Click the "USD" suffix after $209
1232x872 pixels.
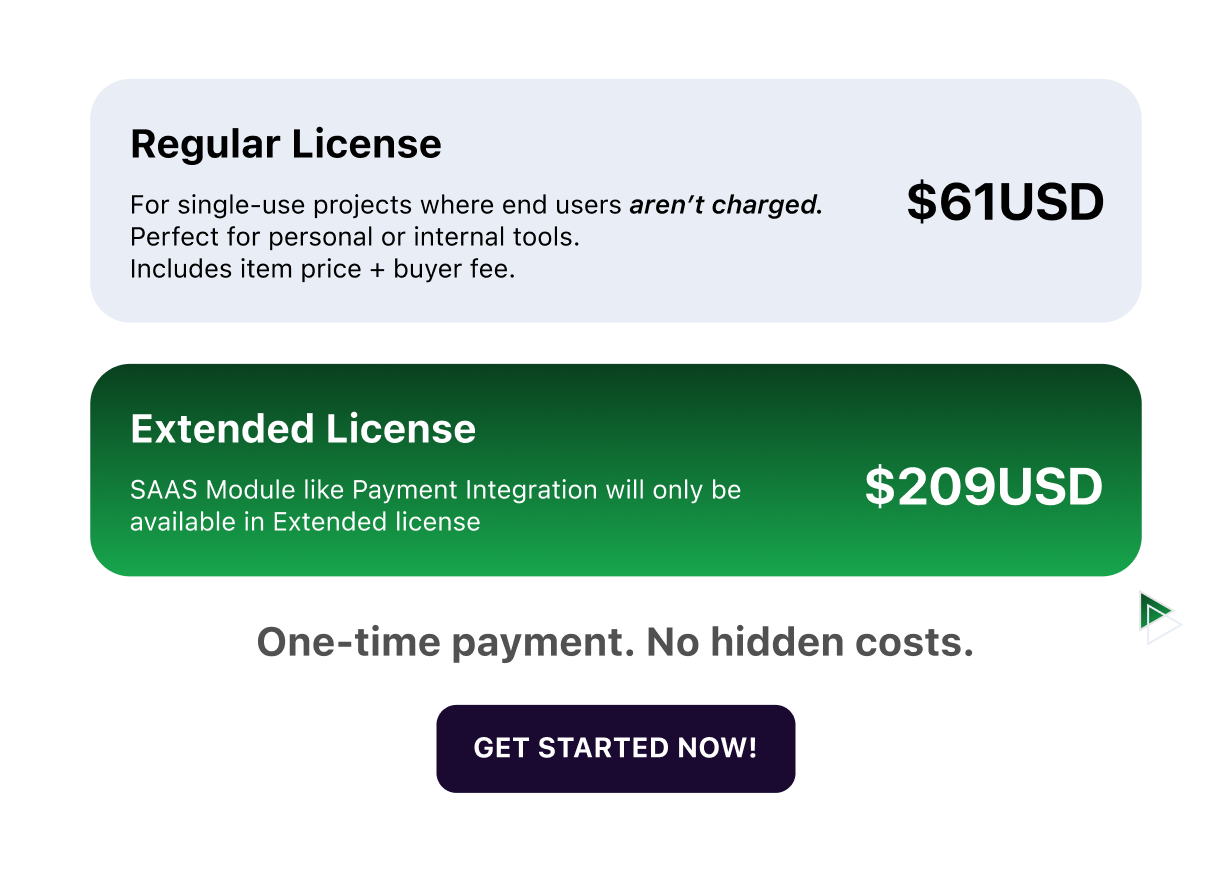(1050, 487)
